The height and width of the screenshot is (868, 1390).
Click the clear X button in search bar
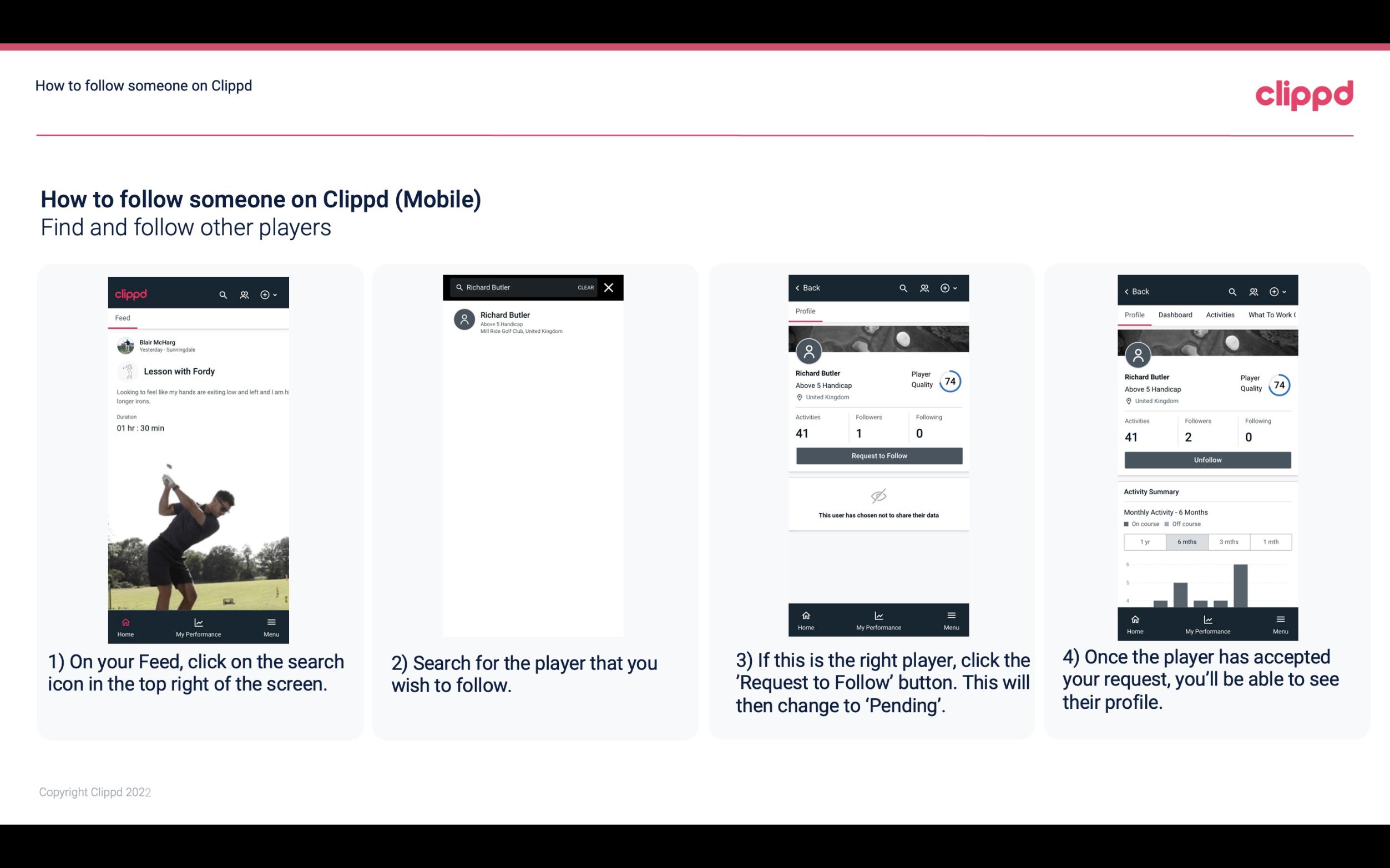608,288
